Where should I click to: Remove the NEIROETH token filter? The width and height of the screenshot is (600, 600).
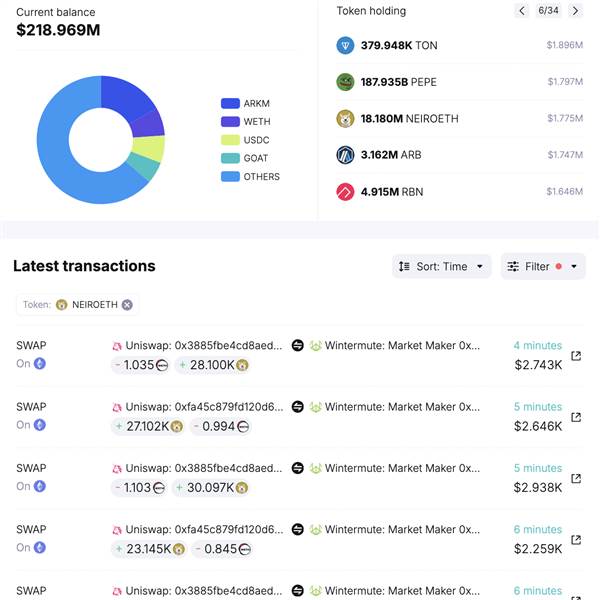[x=127, y=305]
